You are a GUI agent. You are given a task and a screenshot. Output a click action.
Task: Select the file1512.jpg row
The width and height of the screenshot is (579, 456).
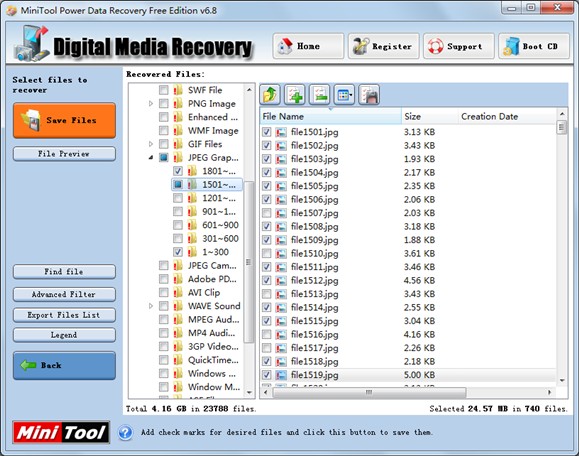point(408,281)
